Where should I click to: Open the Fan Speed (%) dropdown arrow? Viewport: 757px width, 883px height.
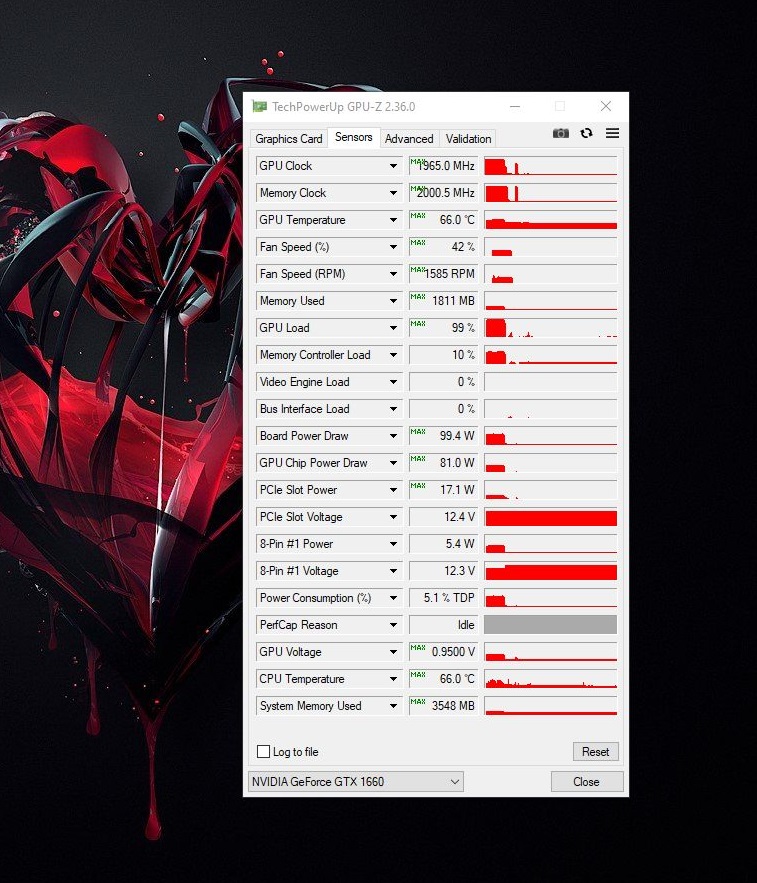click(393, 247)
